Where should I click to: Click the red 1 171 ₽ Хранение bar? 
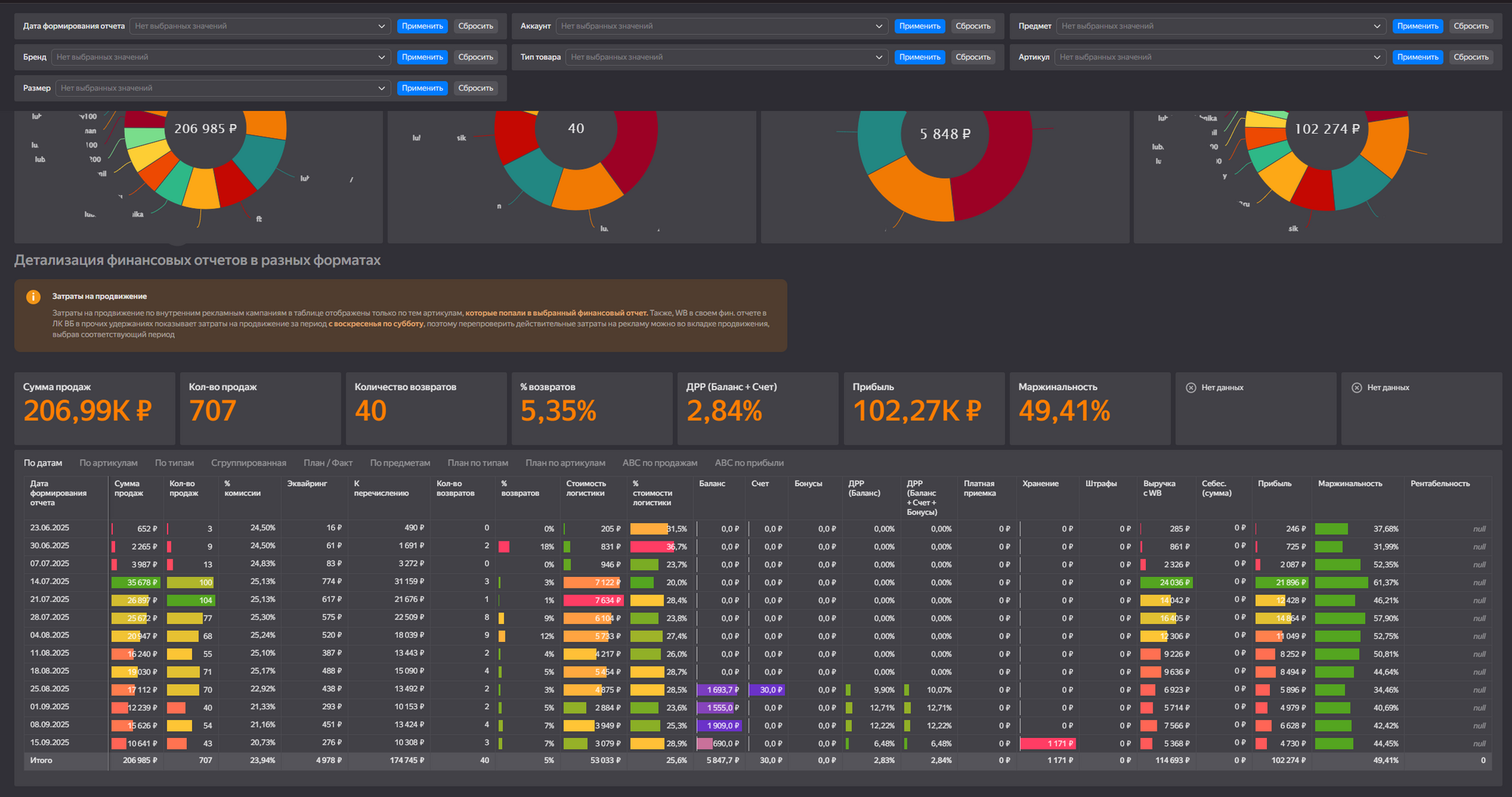point(1048,744)
